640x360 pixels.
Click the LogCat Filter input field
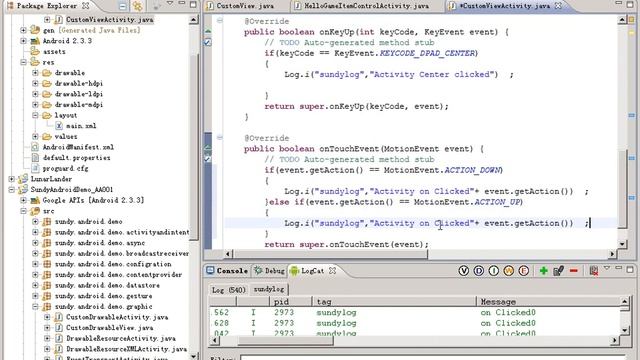click(433, 357)
